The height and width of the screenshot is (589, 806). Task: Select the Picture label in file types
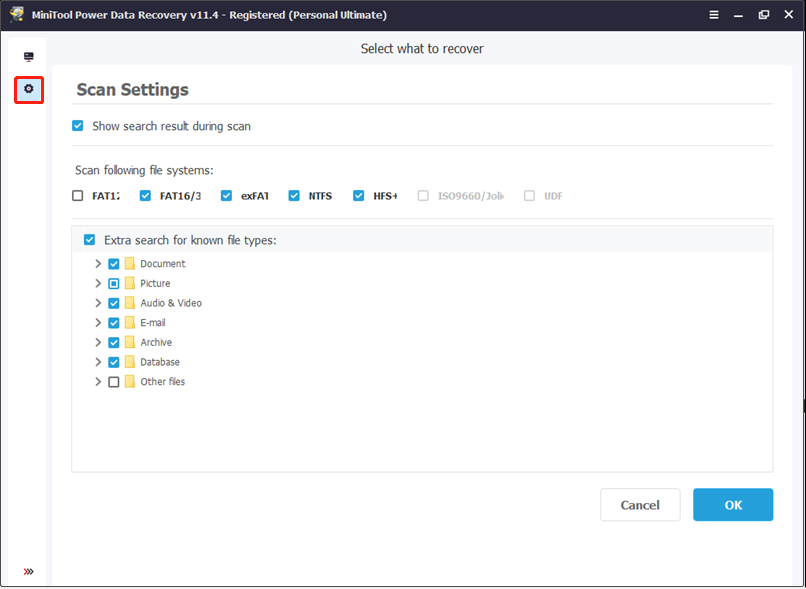coord(155,283)
